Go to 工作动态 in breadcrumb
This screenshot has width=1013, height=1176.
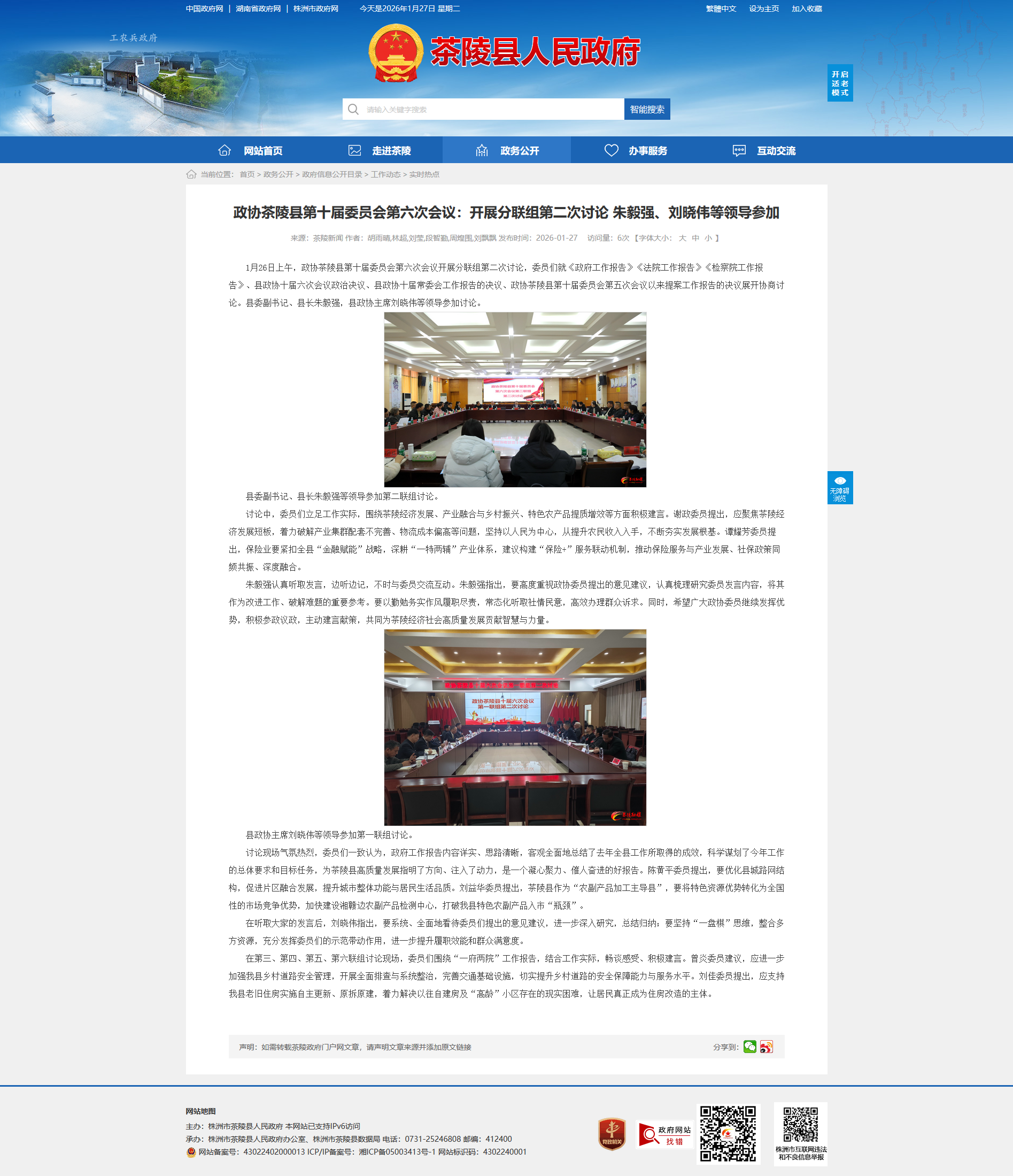pos(385,174)
